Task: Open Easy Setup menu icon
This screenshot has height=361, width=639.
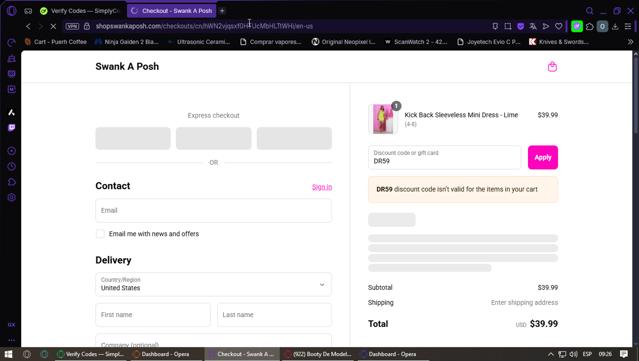Action: pyautogui.click(x=628, y=26)
